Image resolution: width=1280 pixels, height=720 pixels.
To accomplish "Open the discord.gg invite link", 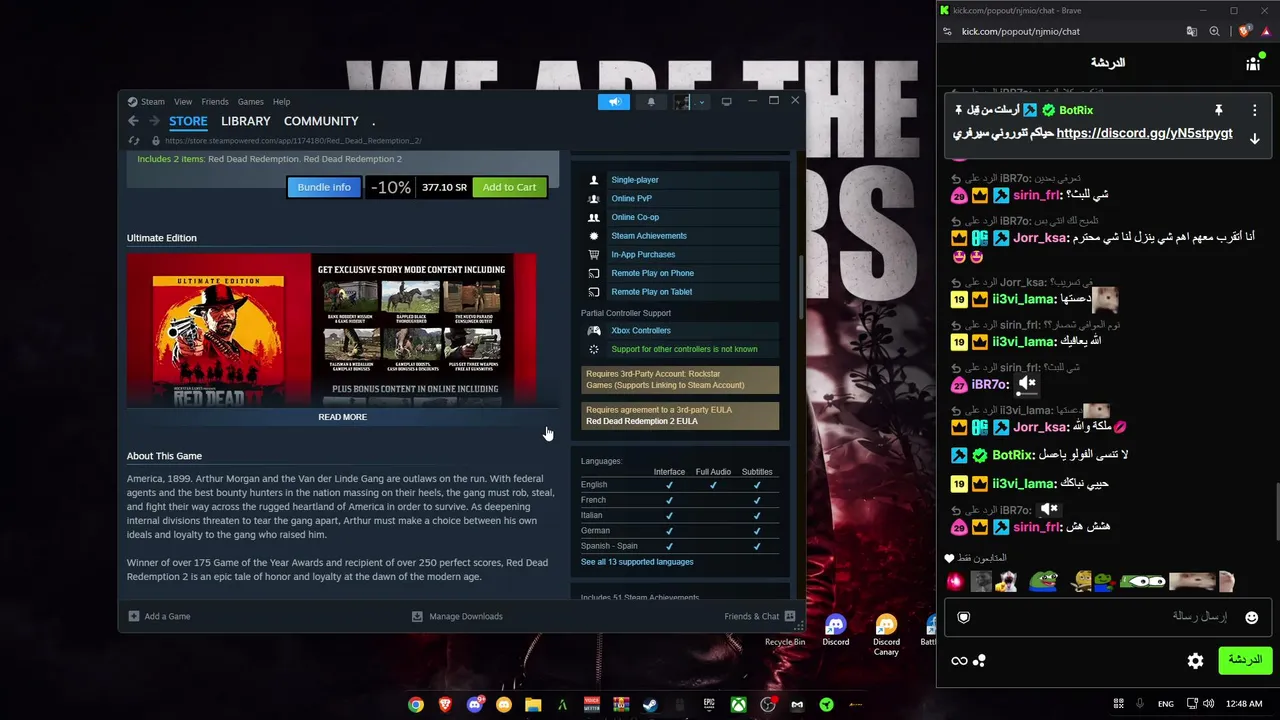I will pos(1144,133).
